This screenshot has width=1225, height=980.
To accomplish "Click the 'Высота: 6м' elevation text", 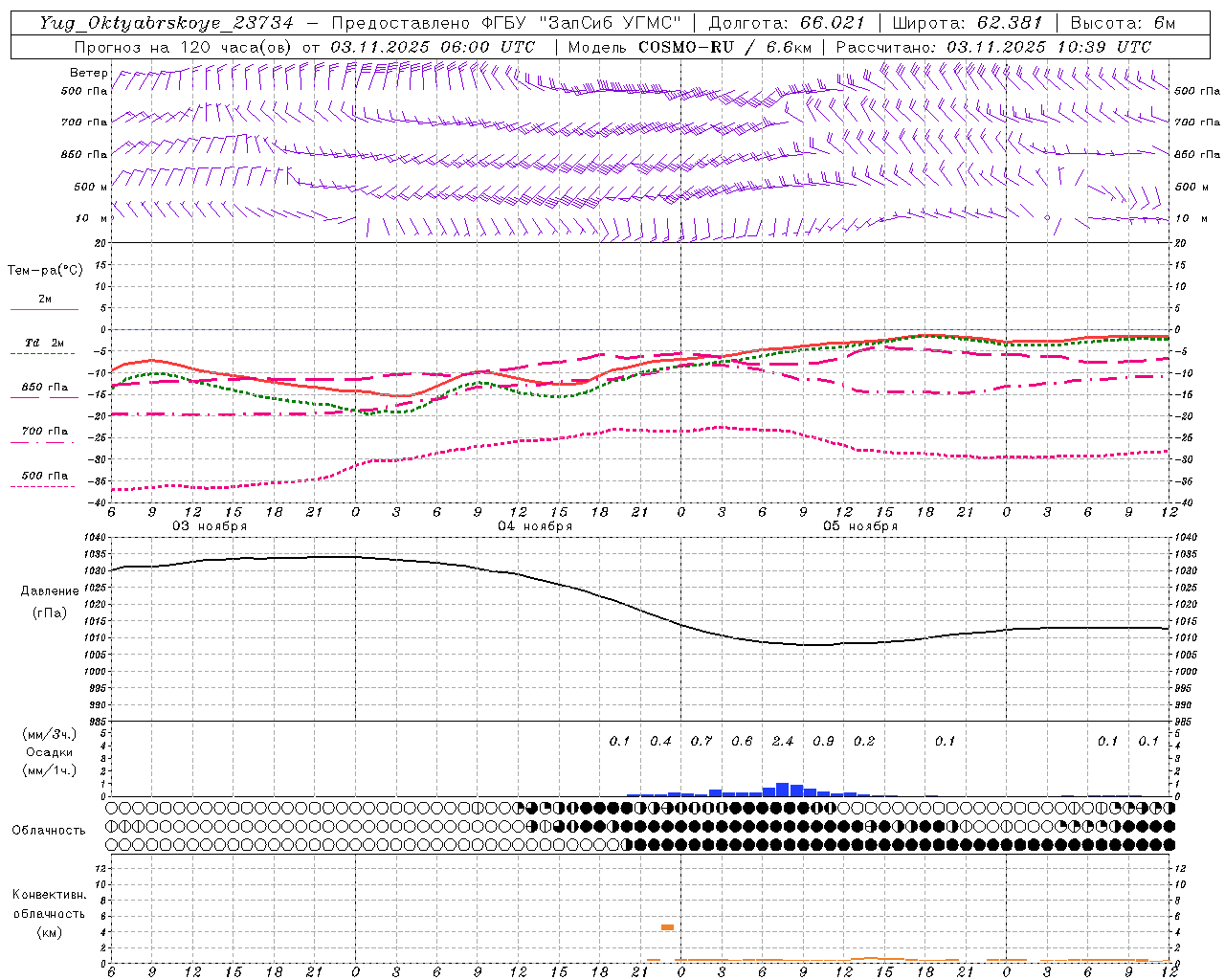I will (x=1123, y=23).
